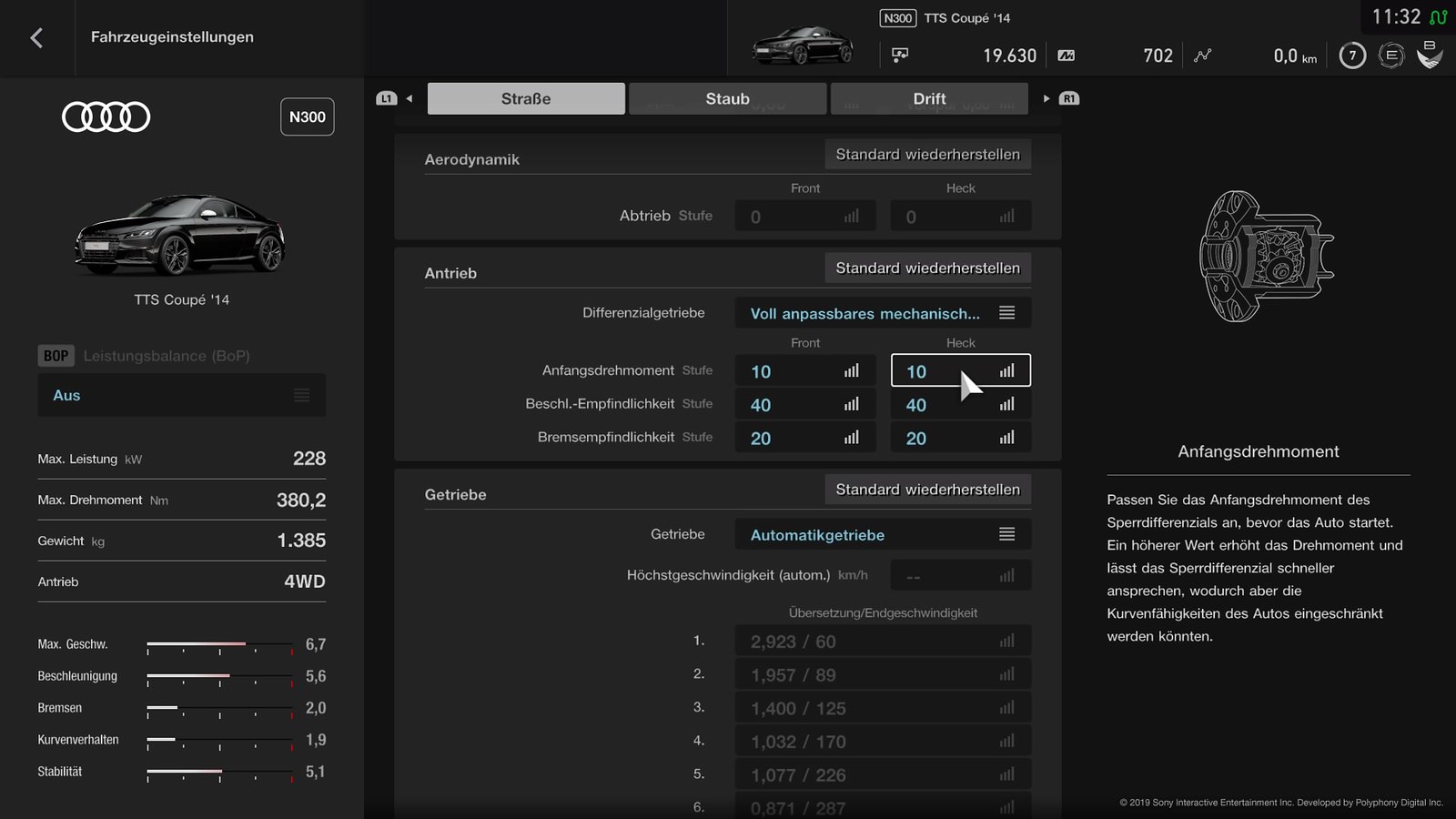The width and height of the screenshot is (1456, 819).
Task: Click the small right arrow beside R1
Action: [x=1046, y=98]
